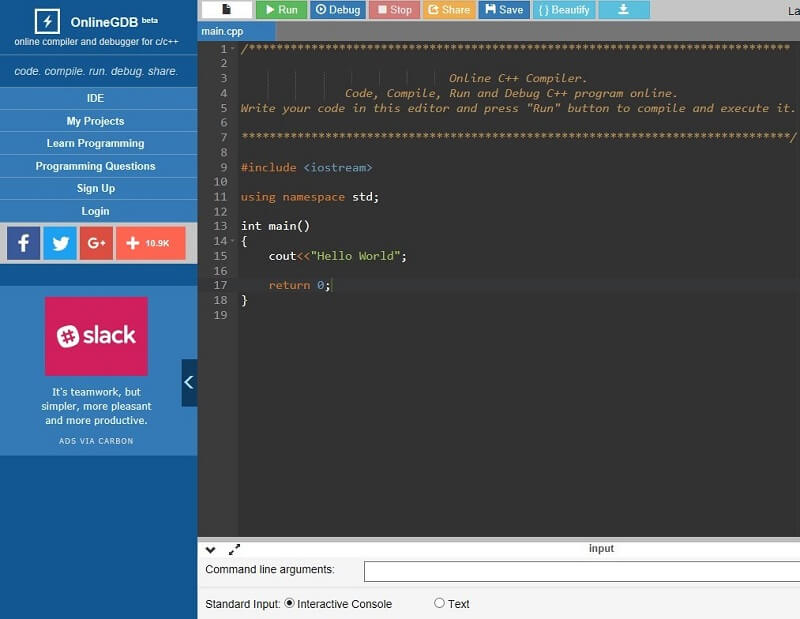Image resolution: width=800 pixels, height=619 pixels.
Task: Start debugging with Debug button
Action: (x=338, y=10)
